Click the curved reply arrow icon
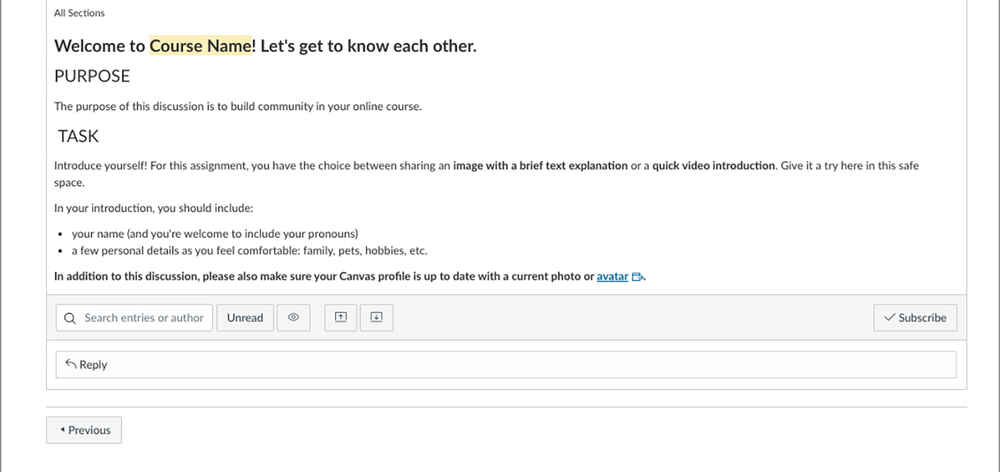1000x472 pixels. point(71,365)
